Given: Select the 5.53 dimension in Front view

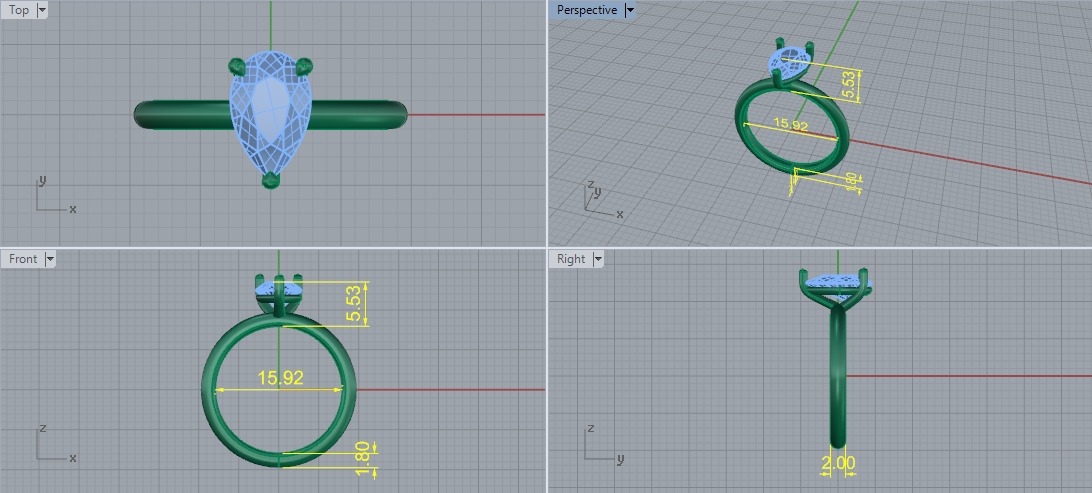Looking at the screenshot, I should point(355,303).
